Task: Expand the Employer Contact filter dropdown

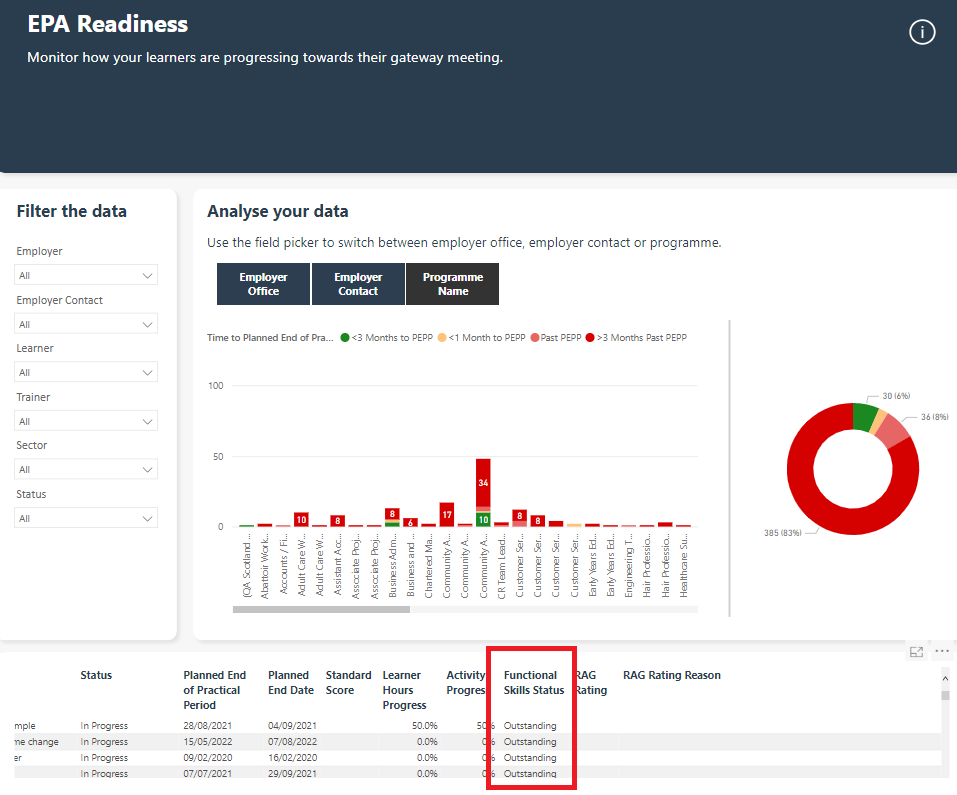Action: click(85, 324)
